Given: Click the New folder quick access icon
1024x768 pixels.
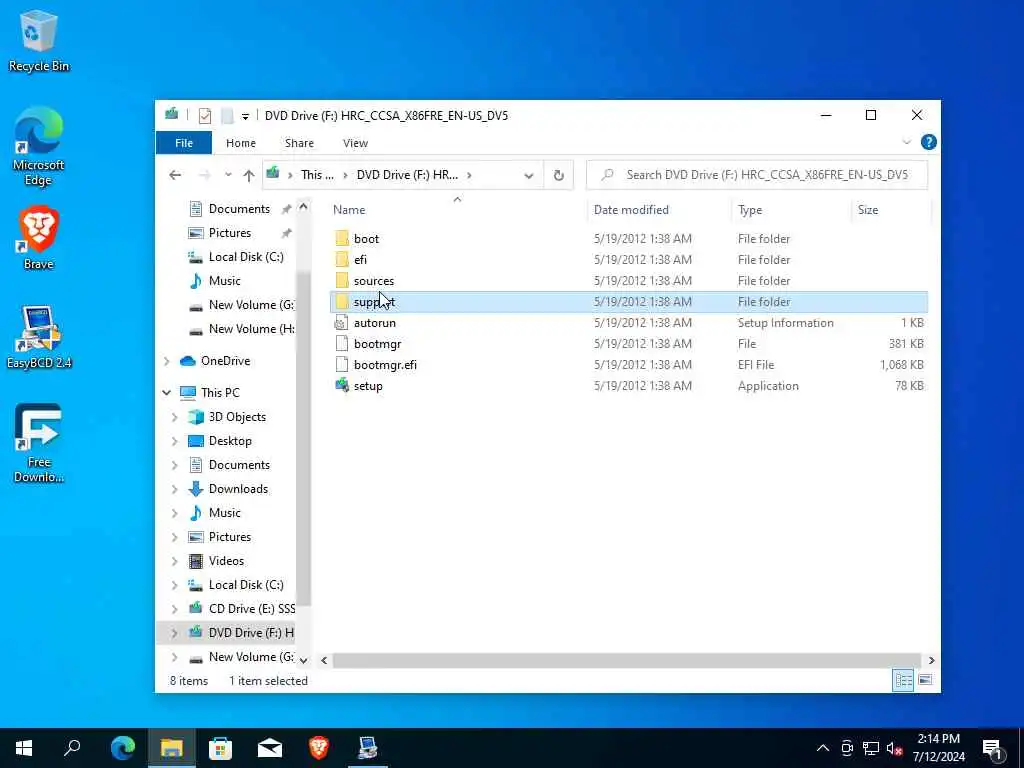Looking at the screenshot, I should pyautogui.click(x=227, y=116).
